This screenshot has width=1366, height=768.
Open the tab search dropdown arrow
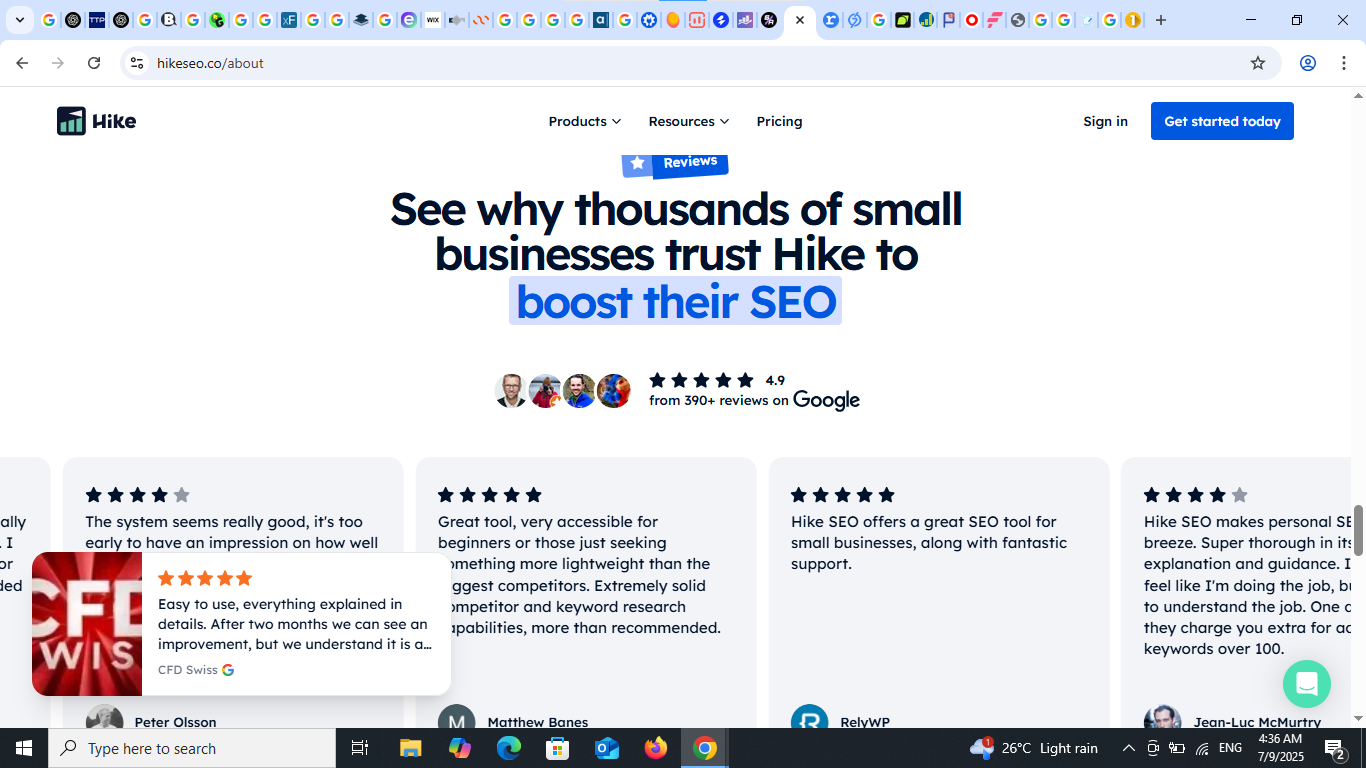click(x=20, y=20)
